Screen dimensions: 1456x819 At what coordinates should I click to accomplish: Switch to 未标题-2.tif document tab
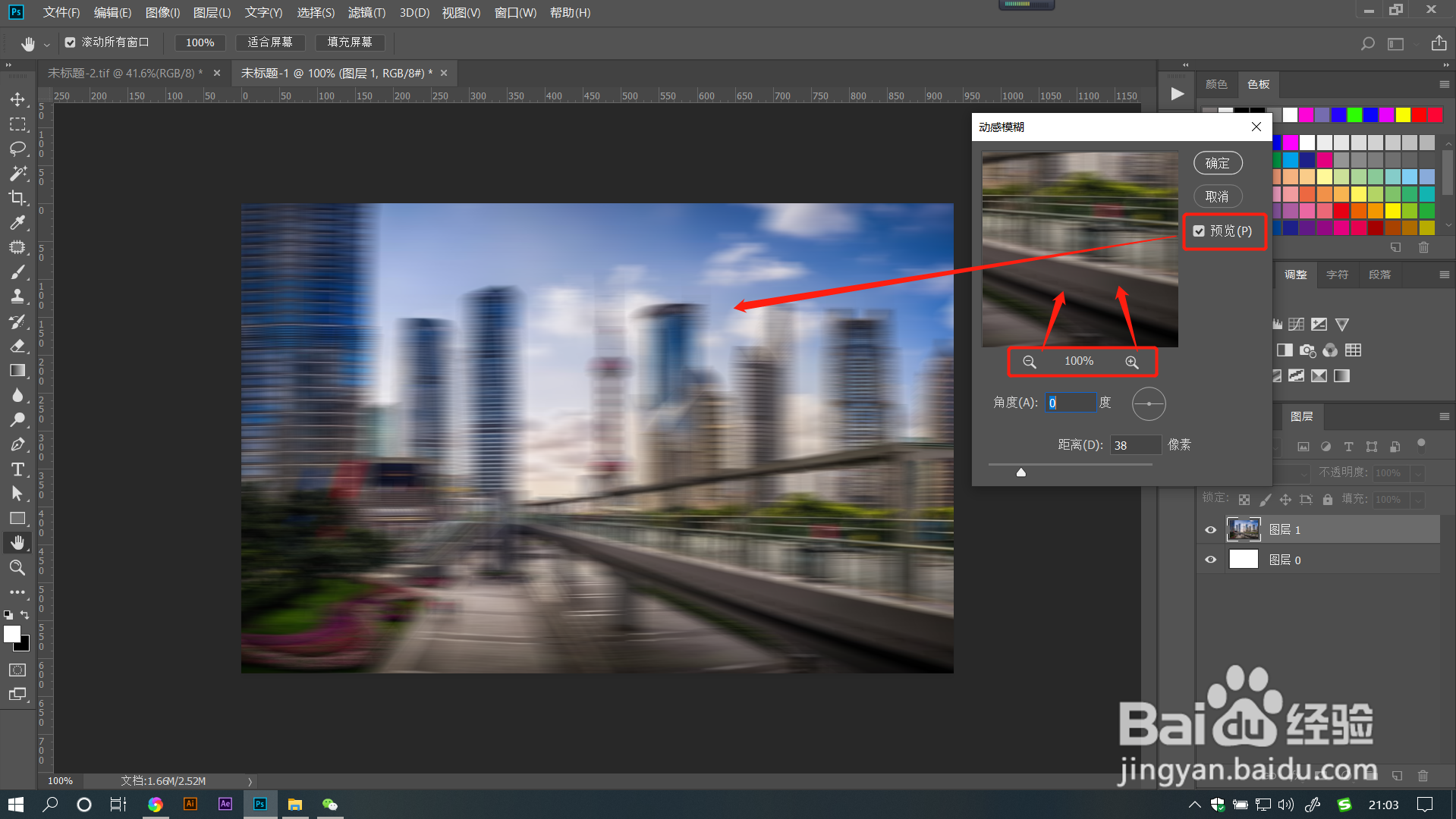tap(125, 74)
